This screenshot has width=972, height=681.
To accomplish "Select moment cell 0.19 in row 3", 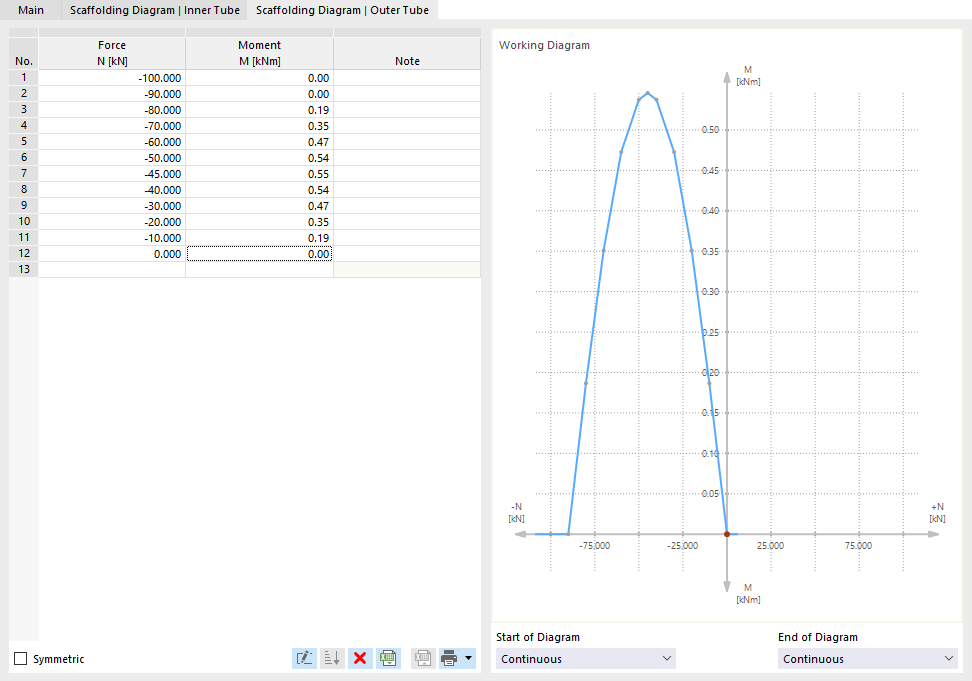I will coord(260,110).
